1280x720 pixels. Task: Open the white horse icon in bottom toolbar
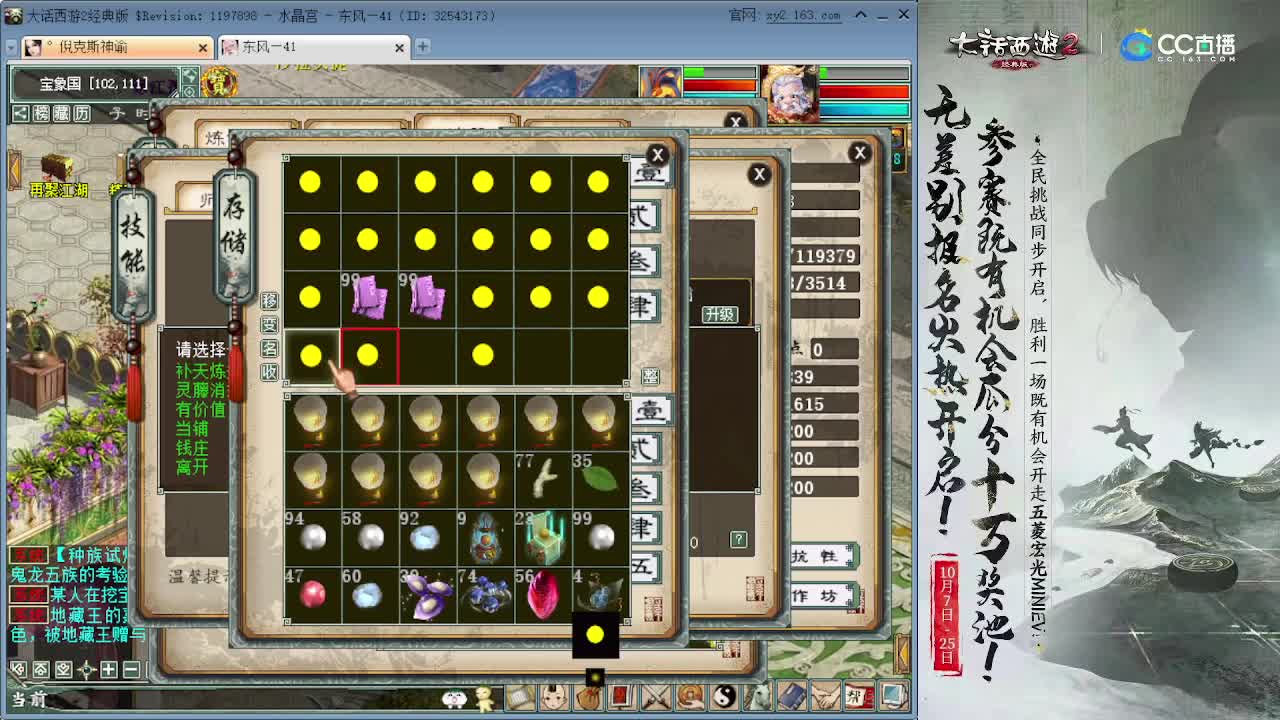click(x=758, y=697)
